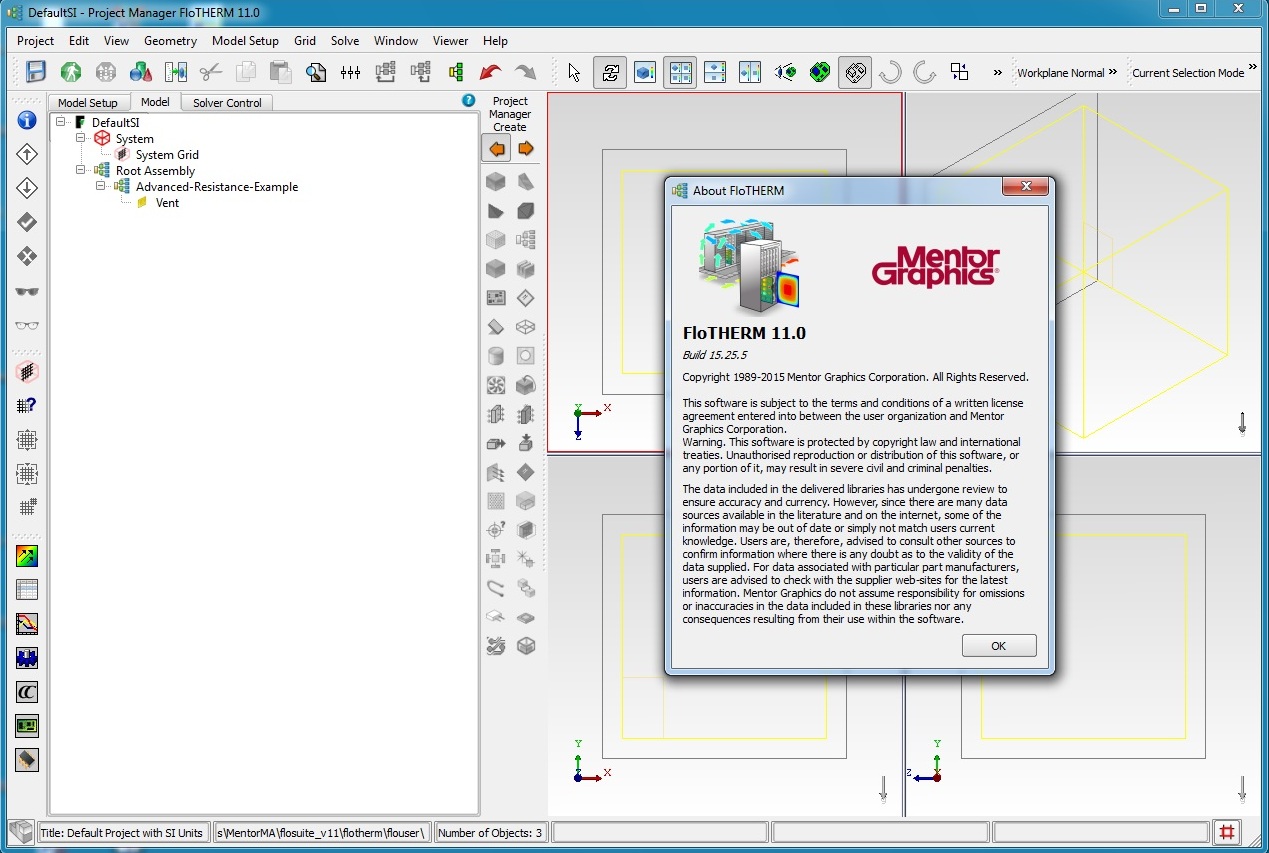This screenshot has width=1269, height=853.
Task: Click the left orange arrow palette button
Action: [x=496, y=149]
